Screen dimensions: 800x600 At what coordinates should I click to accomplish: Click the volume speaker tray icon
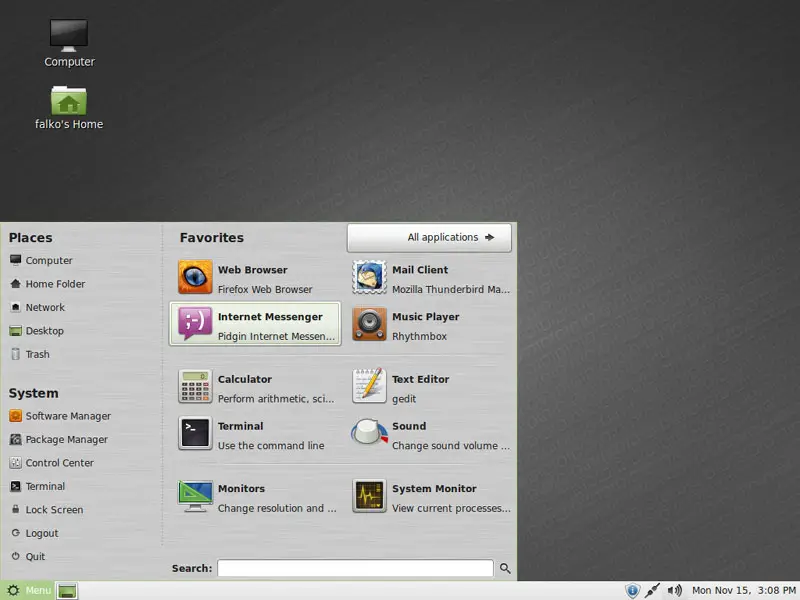674,590
